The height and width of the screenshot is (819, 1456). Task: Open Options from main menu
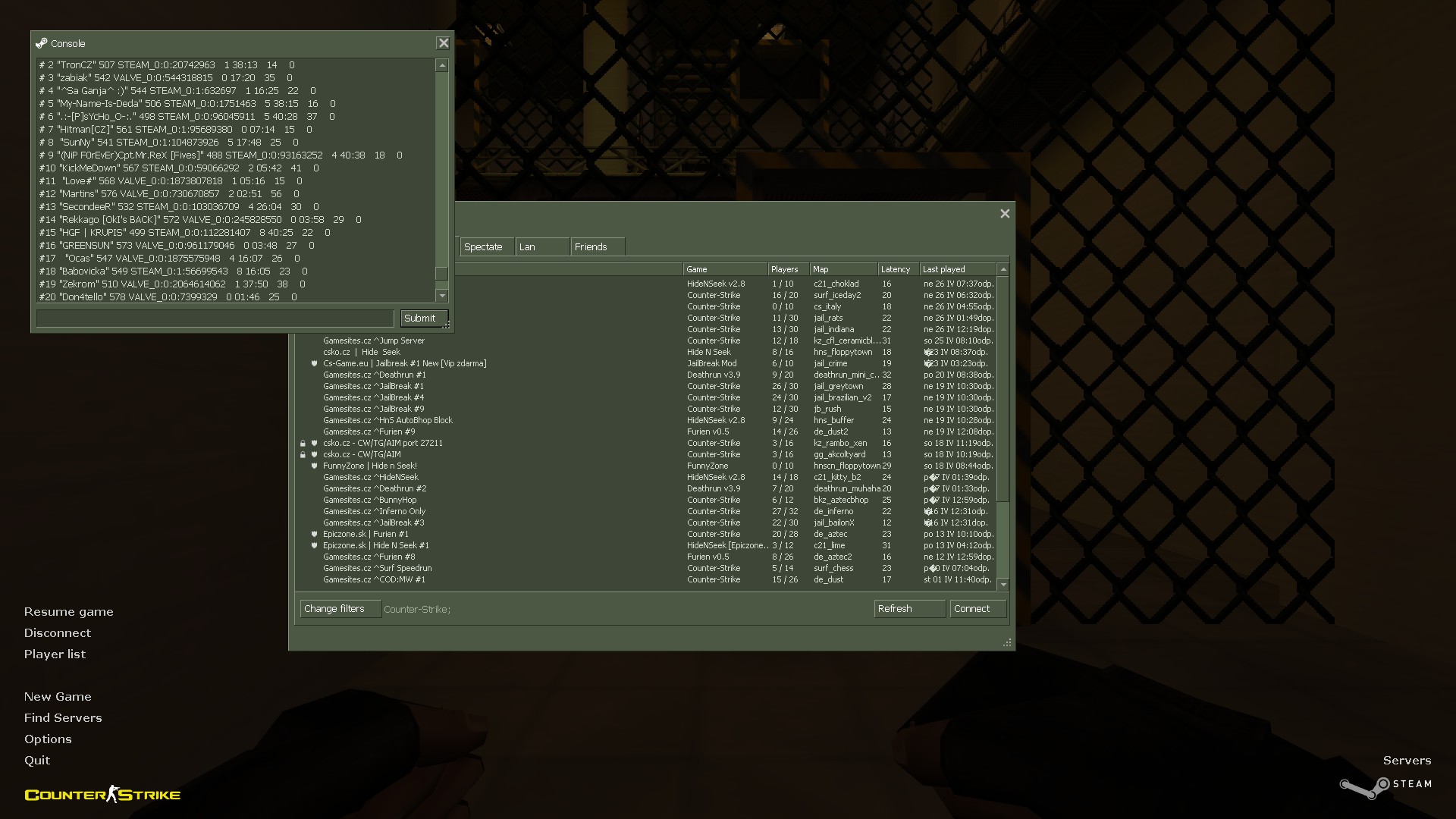[x=48, y=739]
